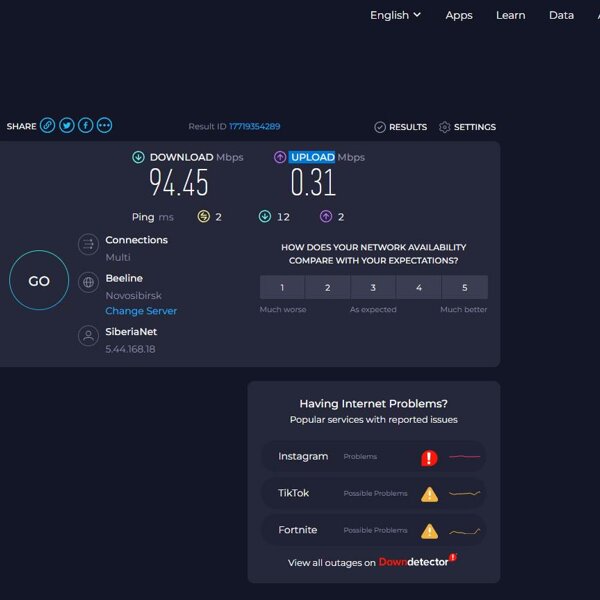600x600 pixels.
Task: Rate network availability 1
Action: (x=282, y=287)
